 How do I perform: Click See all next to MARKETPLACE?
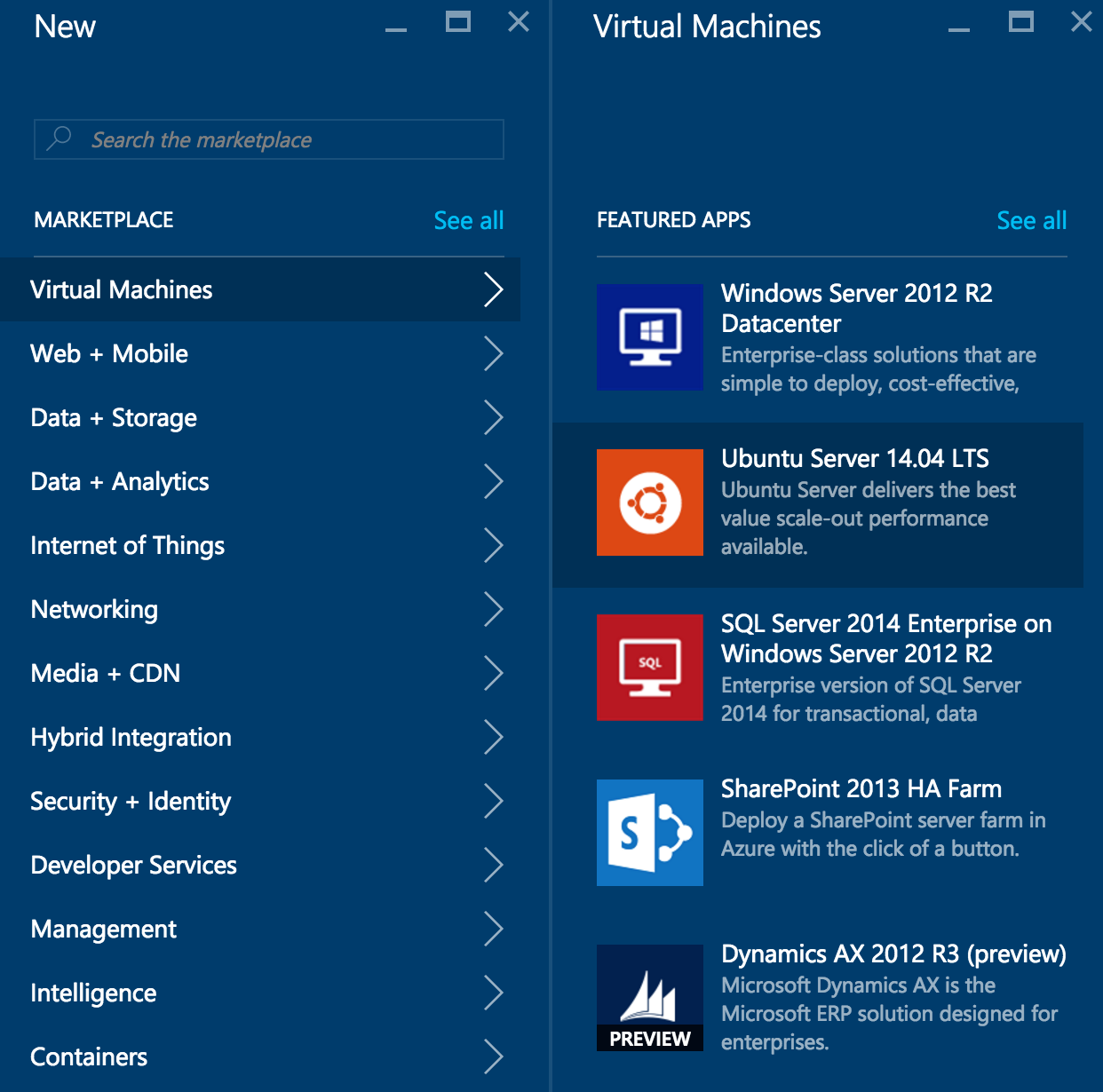tap(468, 220)
